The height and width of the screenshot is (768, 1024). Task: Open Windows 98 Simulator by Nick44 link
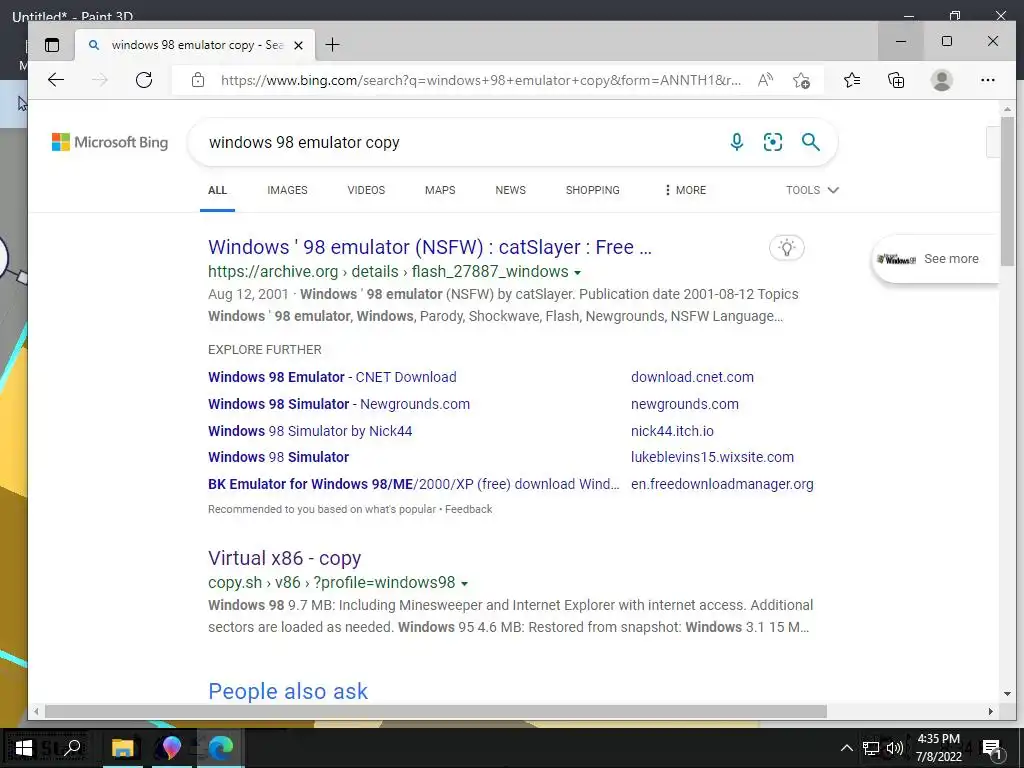(310, 431)
